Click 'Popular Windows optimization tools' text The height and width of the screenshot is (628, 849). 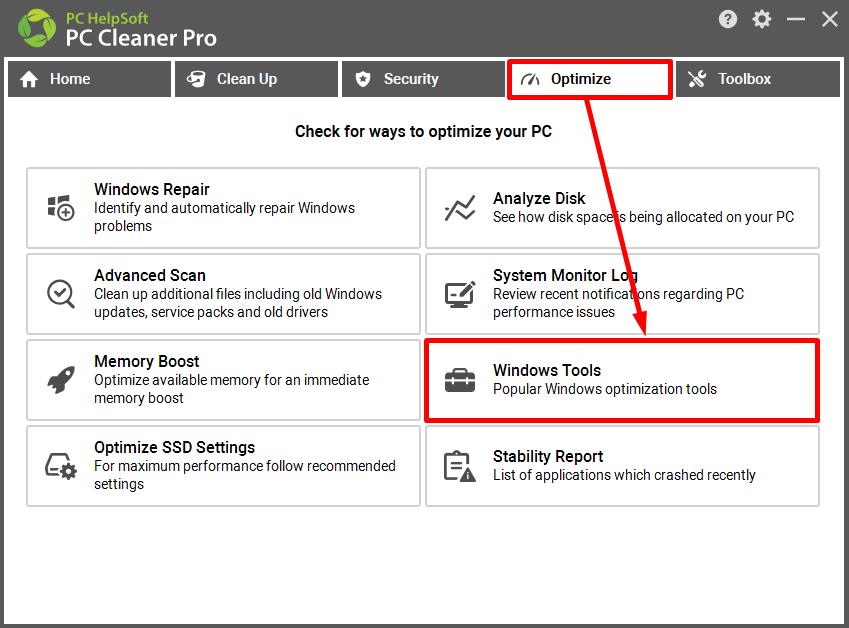point(605,389)
